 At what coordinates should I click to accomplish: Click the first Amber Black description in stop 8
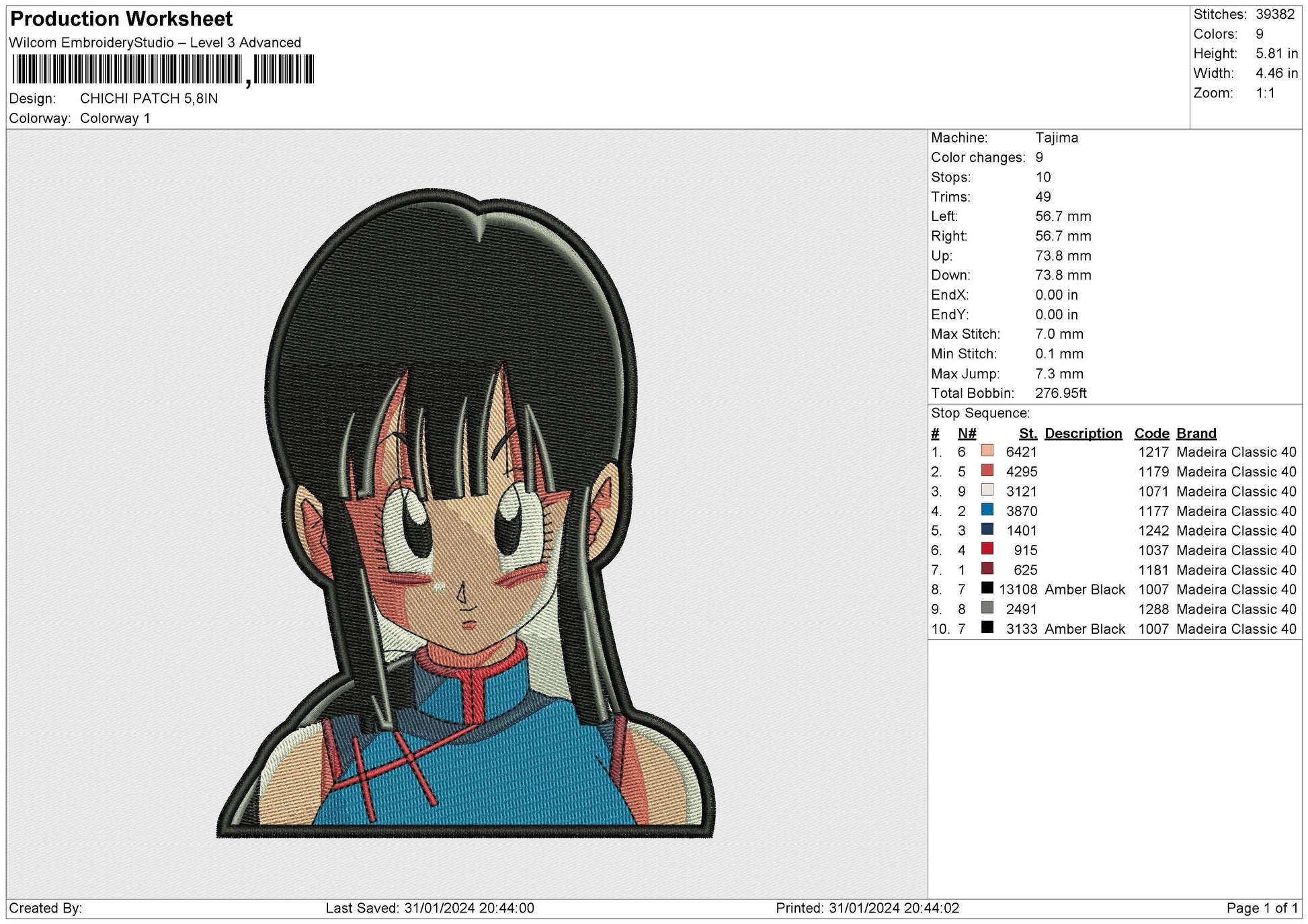point(1084,589)
